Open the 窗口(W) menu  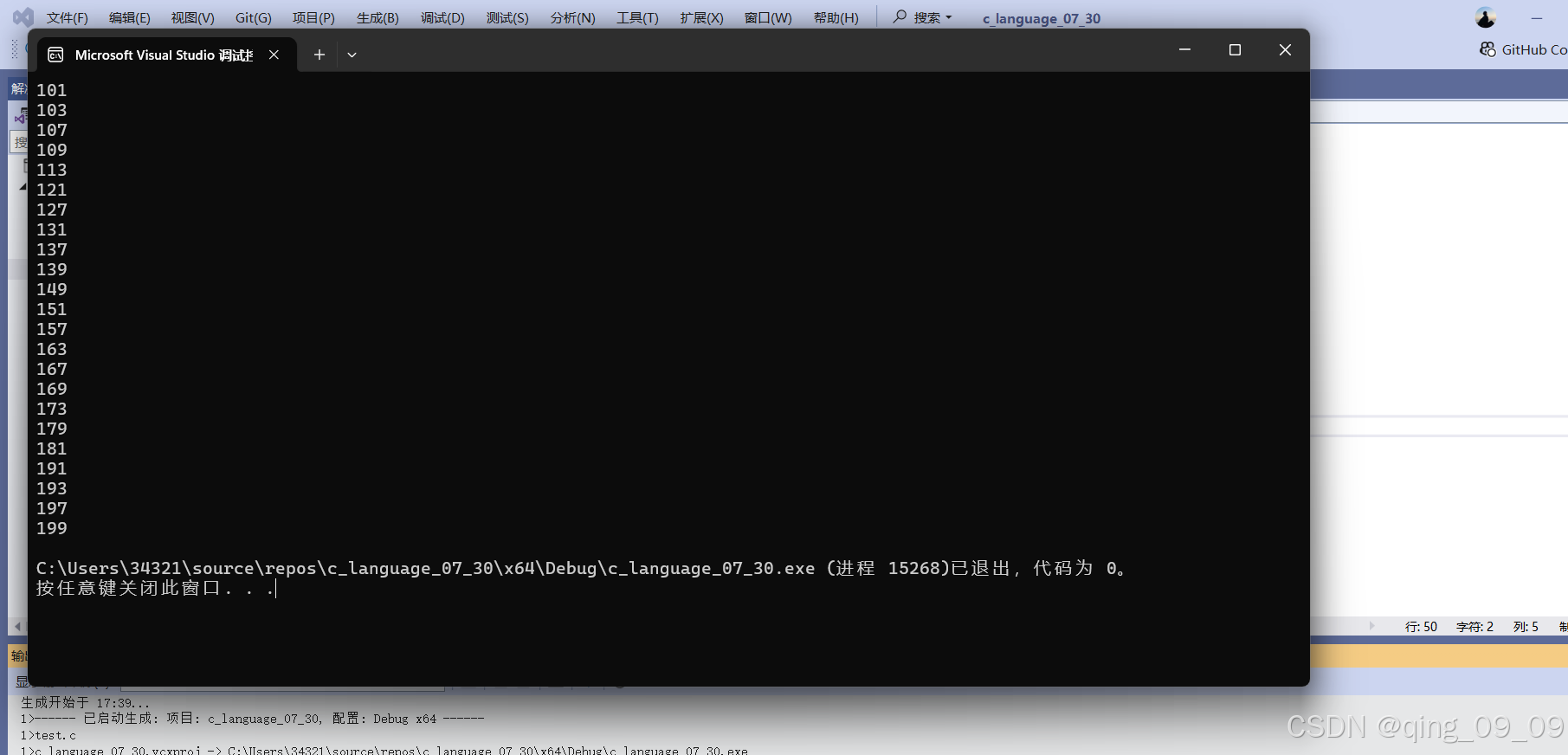coord(768,18)
